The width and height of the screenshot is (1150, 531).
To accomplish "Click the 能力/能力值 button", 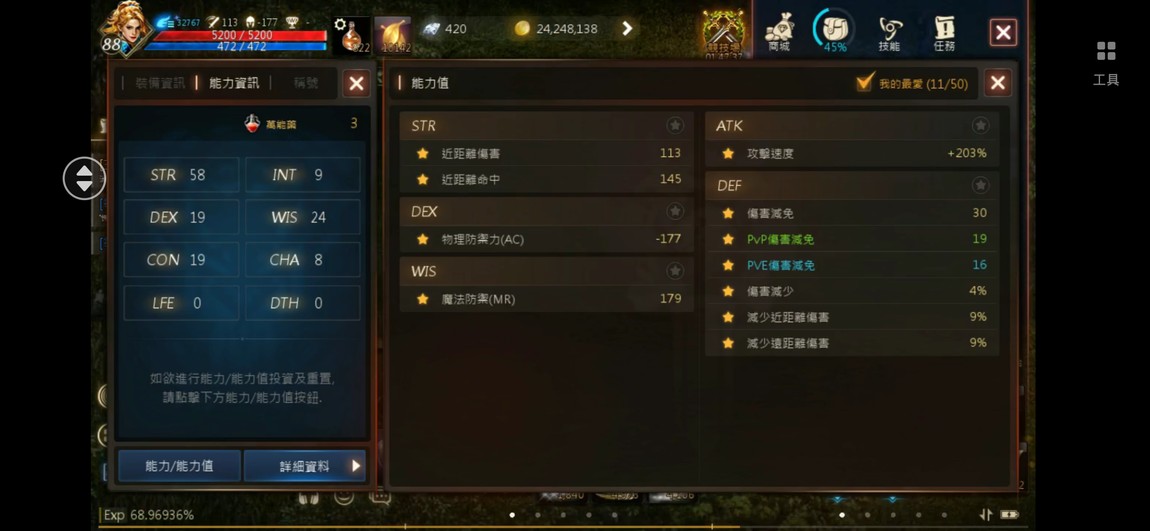I will point(180,466).
